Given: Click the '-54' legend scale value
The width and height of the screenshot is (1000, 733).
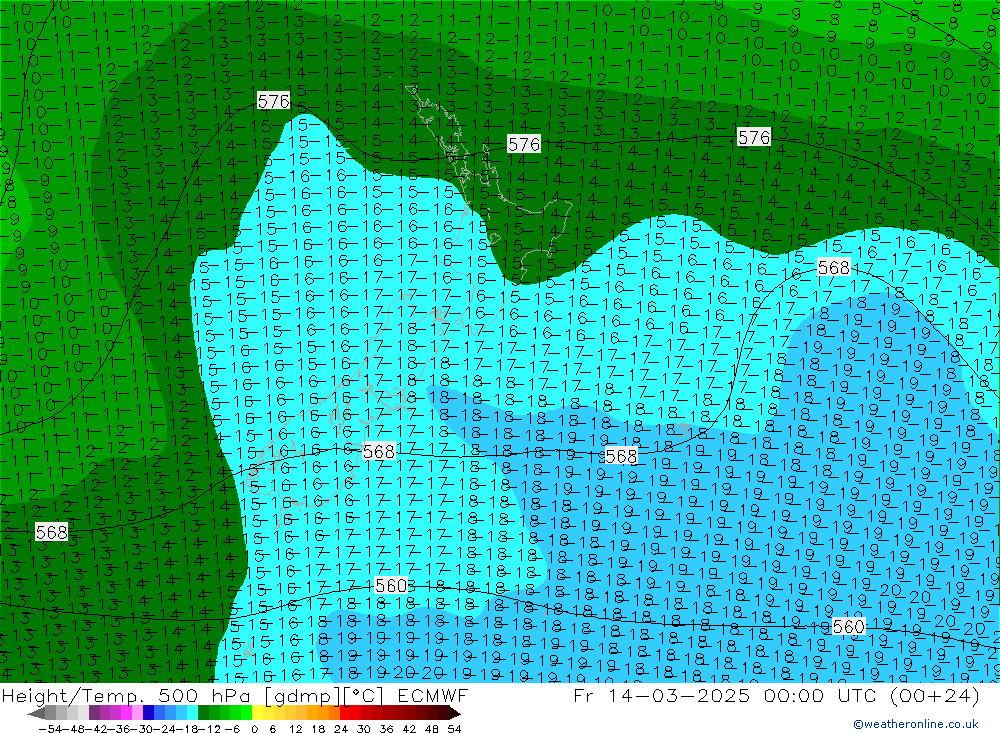Looking at the screenshot, I should click(50, 729).
